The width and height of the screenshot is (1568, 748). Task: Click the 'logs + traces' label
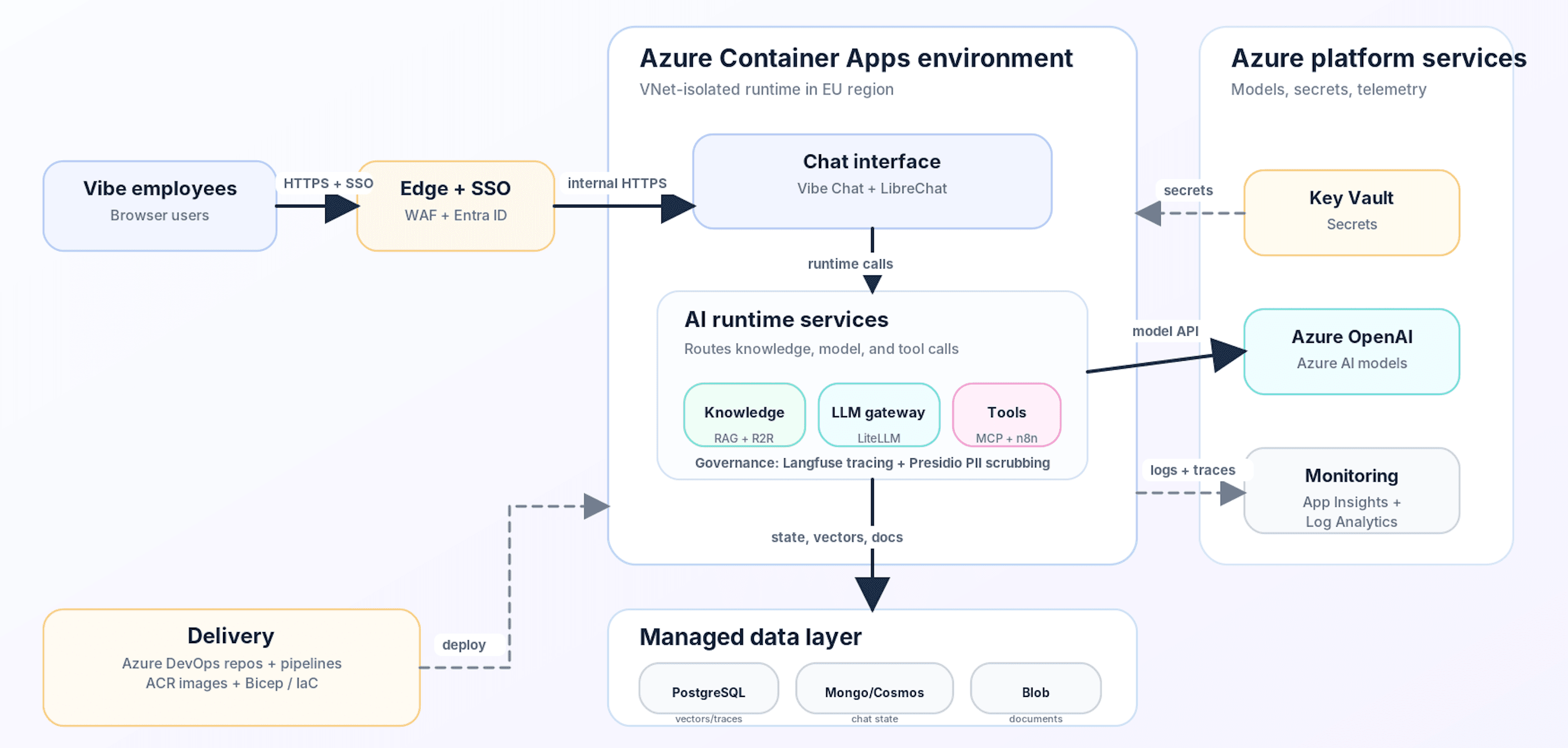(x=1192, y=470)
